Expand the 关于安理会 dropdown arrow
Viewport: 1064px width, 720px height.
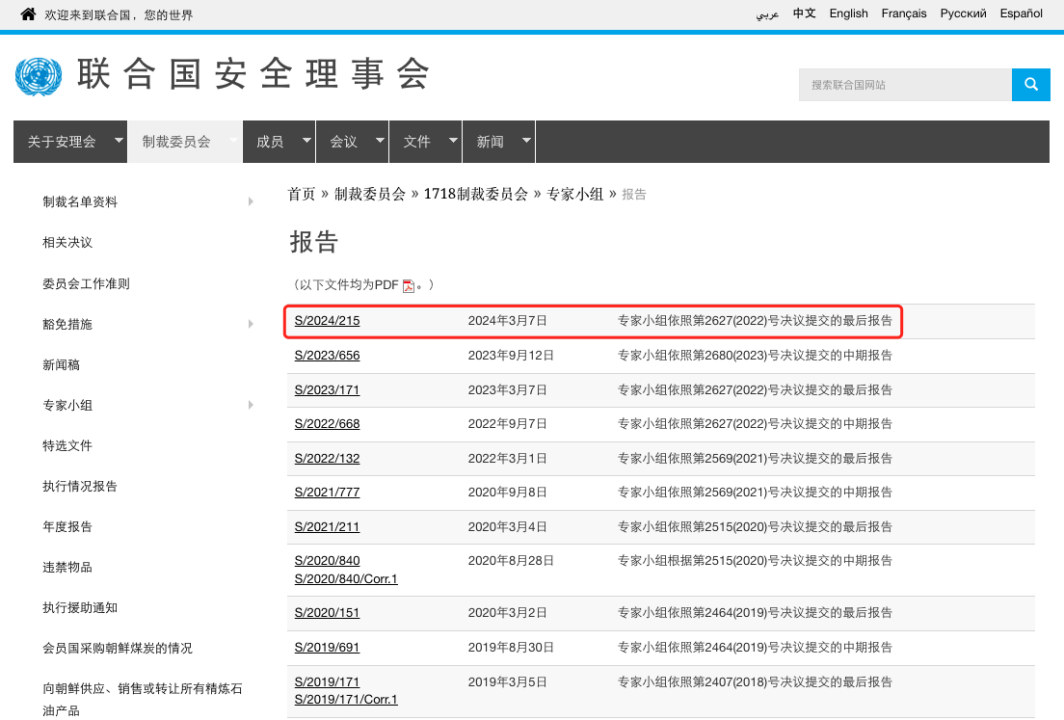click(119, 141)
